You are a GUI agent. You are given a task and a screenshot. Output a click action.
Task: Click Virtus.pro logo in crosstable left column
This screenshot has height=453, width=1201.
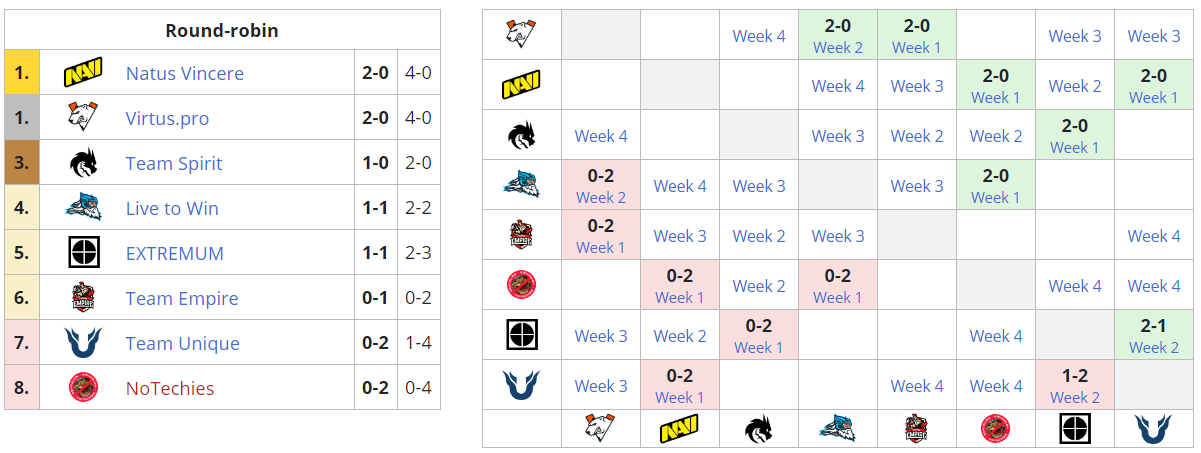click(521, 36)
